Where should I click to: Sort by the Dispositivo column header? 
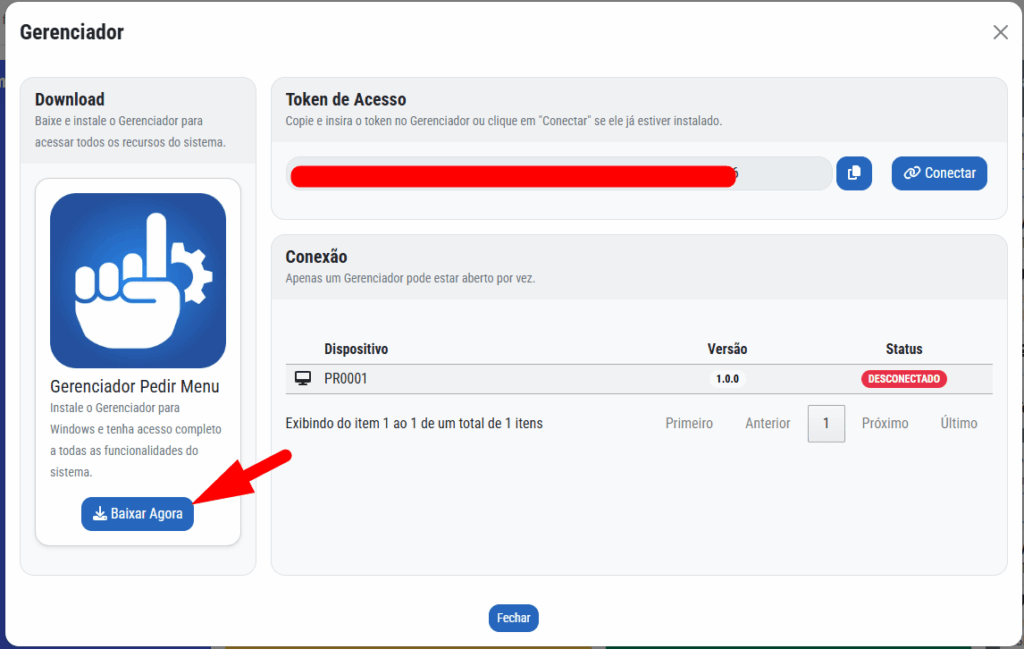356,349
